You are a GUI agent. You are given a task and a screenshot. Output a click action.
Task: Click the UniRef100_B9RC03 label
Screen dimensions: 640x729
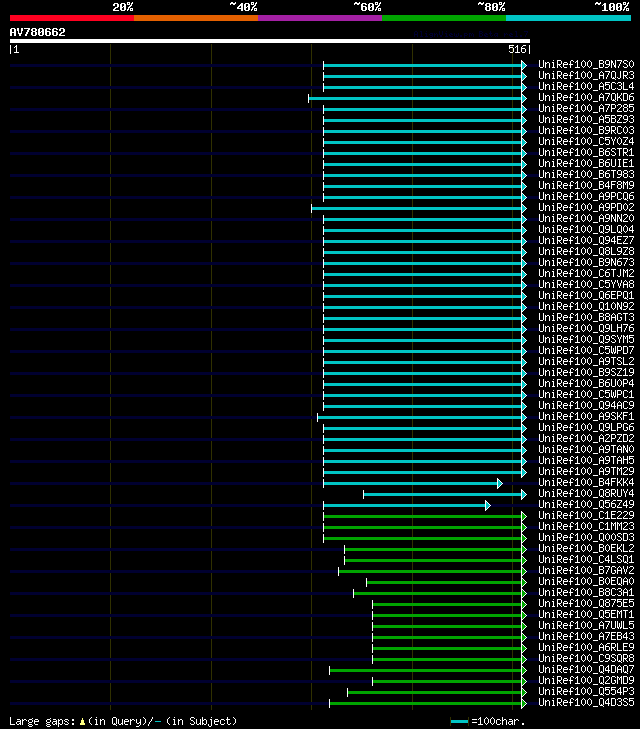click(x=586, y=130)
